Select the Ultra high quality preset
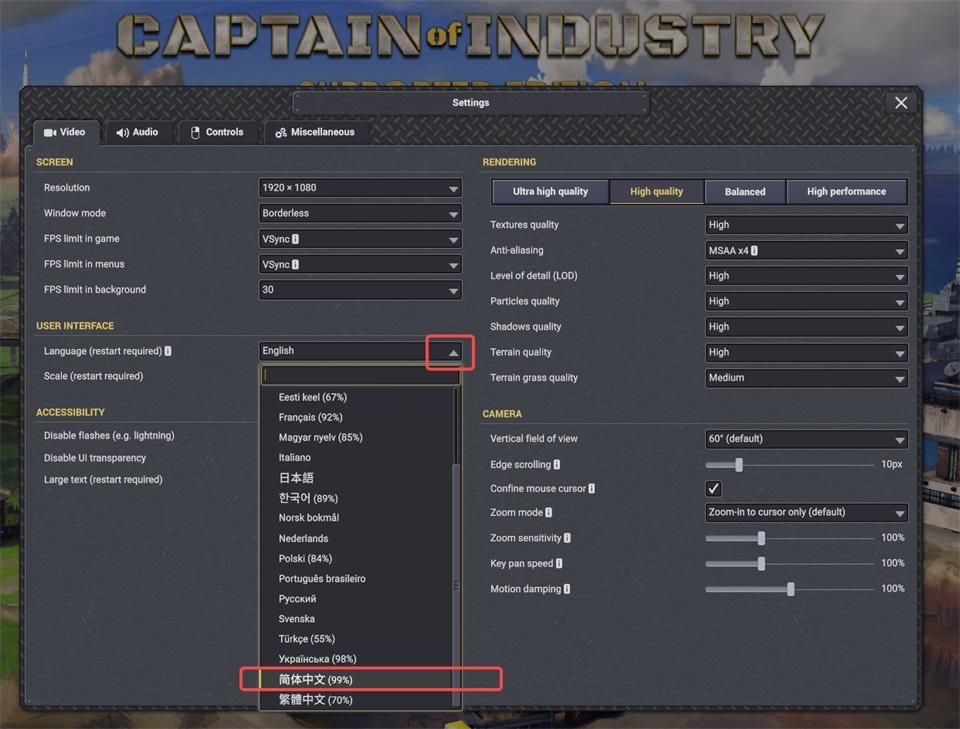 coord(550,192)
